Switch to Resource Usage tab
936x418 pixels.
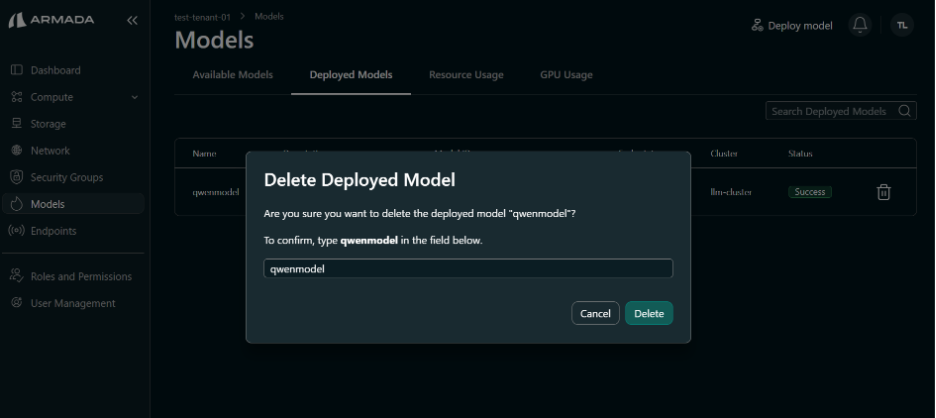pyautogui.click(x=466, y=75)
